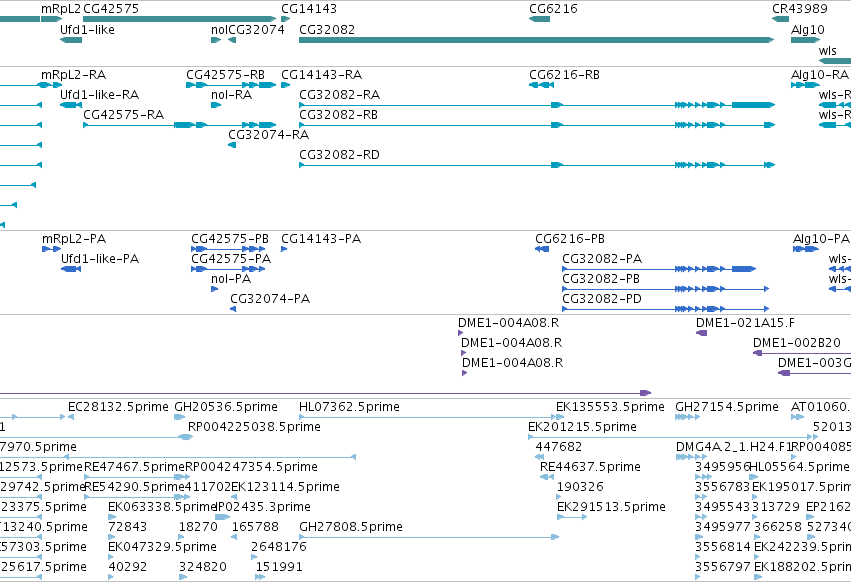
Task: Select protein nol-PA
Action: point(214,289)
